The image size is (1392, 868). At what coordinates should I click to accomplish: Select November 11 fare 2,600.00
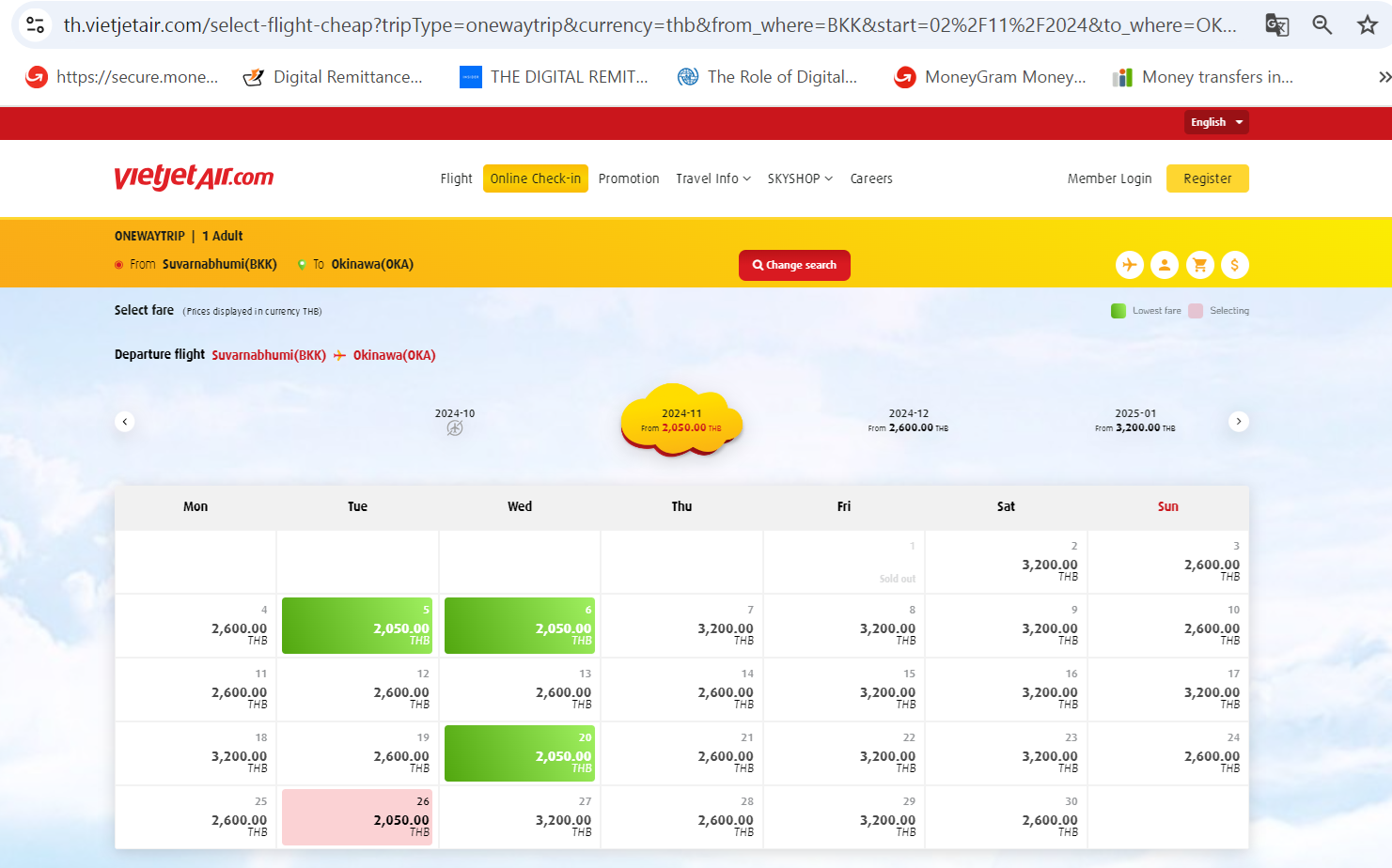click(196, 690)
